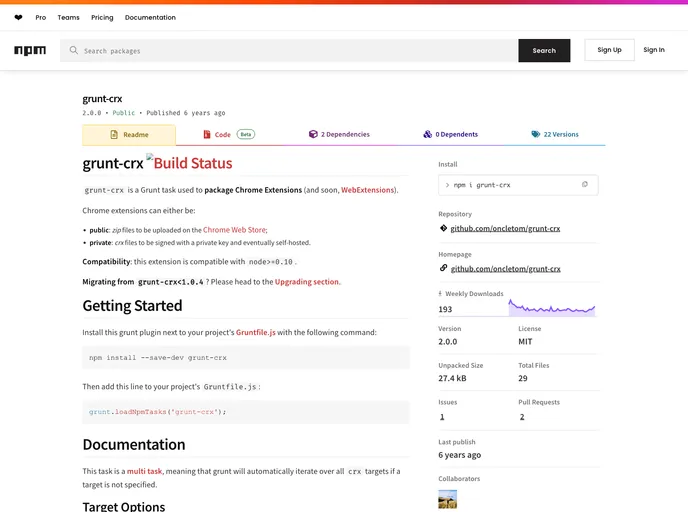Click the grunt-crx package title
The image size is (688, 512).
pyautogui.click(x=102, y=99)
